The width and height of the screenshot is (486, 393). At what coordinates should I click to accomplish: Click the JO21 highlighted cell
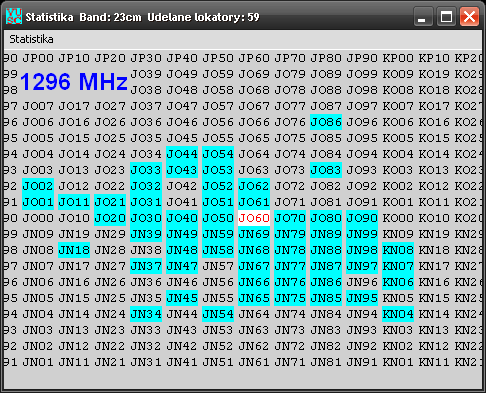(x=110, y=202)
